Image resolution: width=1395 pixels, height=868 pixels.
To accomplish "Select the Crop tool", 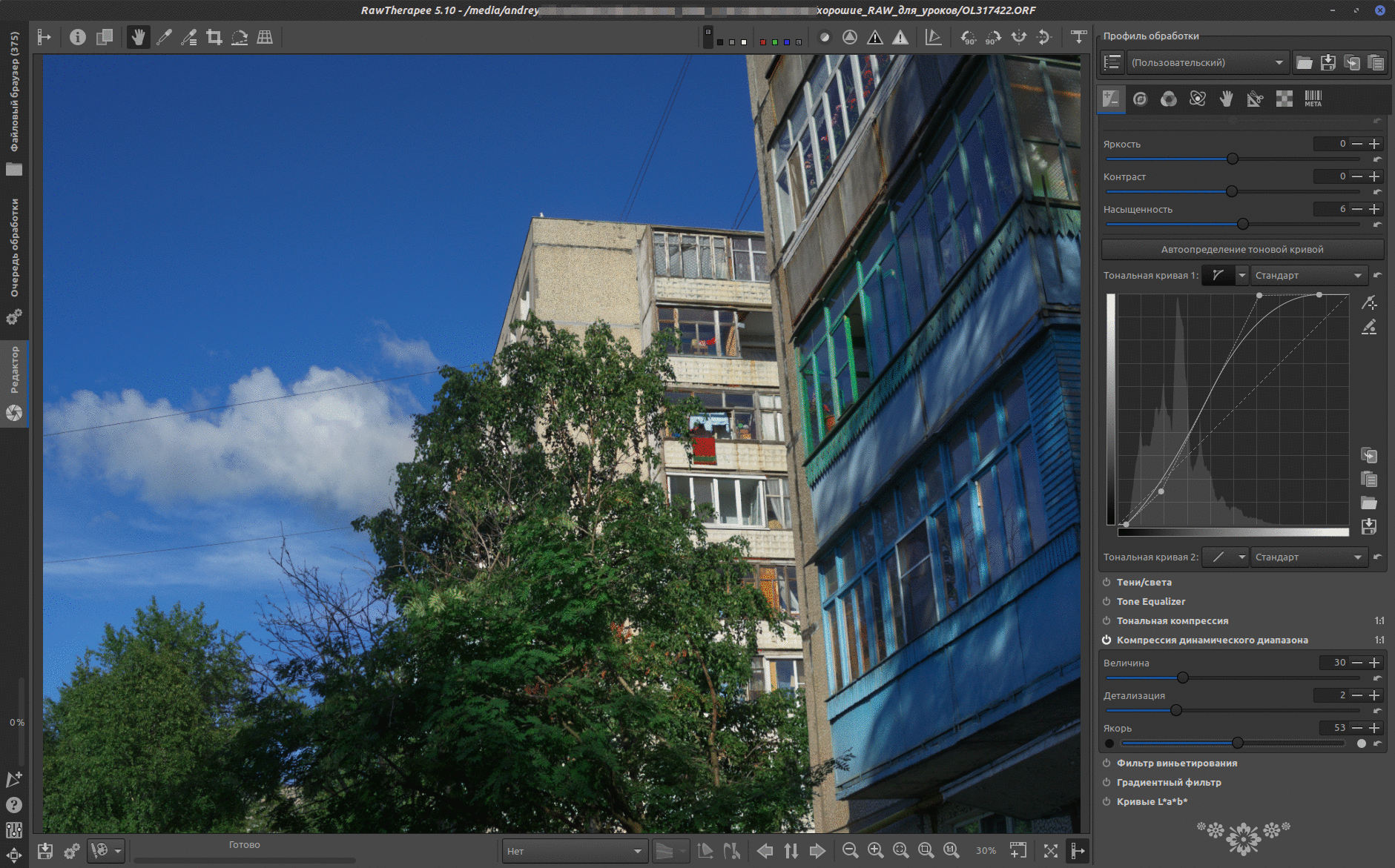I will click(214, 37).
